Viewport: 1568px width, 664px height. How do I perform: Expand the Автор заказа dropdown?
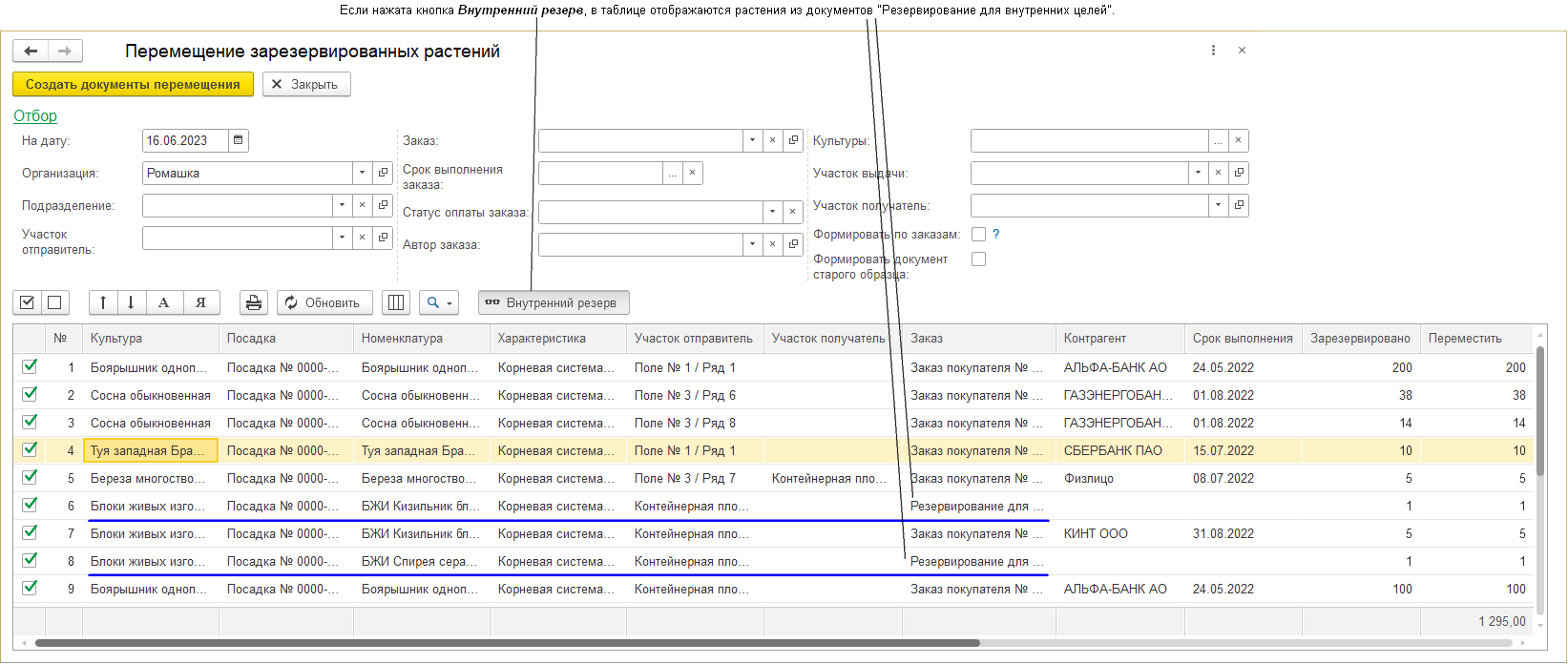click(x=753, y=244)
